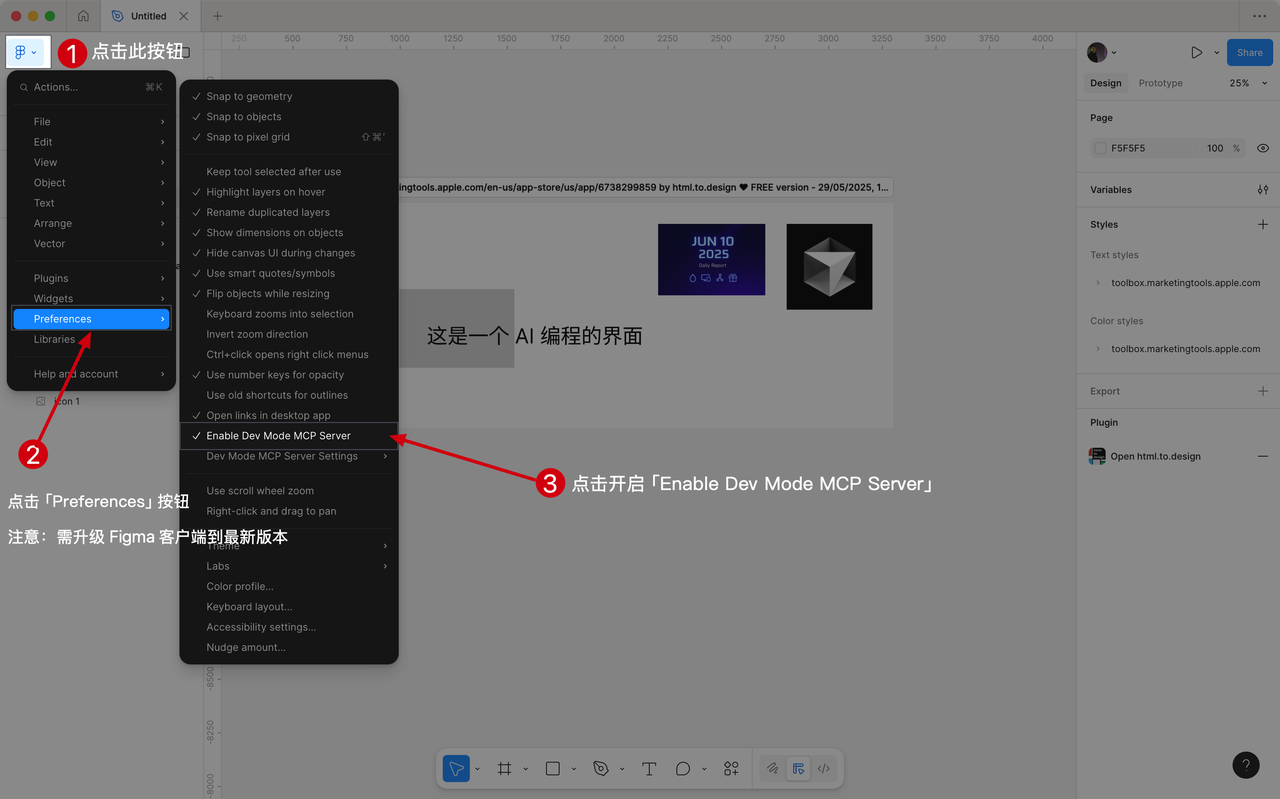The height and width of the screenshot is (799, 1280).
Task: Select the Comment tool
Action: click(683, 768)
